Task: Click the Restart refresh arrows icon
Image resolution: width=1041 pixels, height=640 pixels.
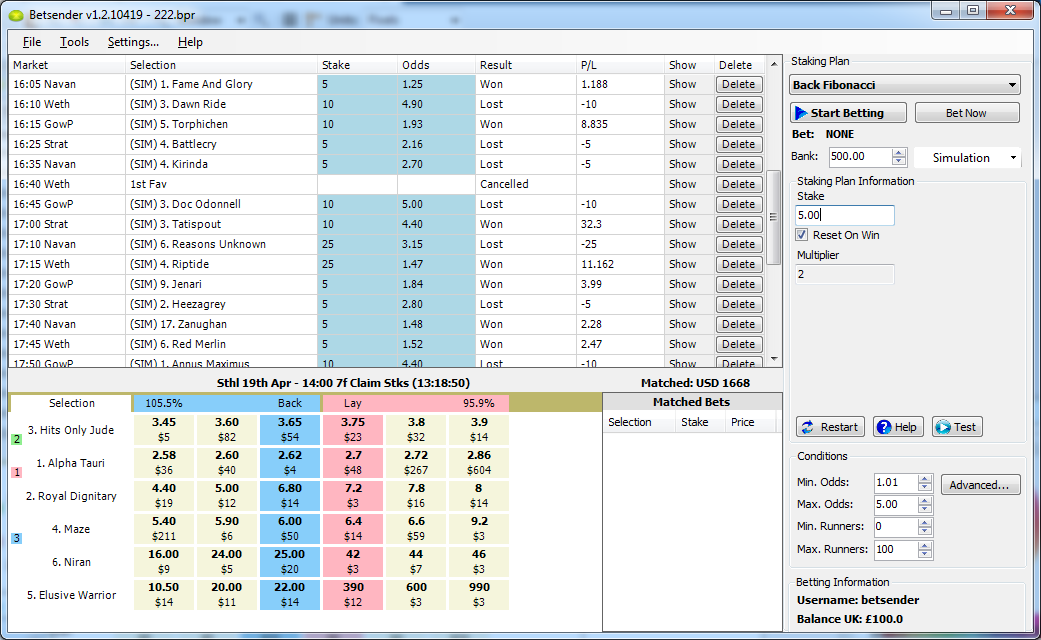Action: point(807,427)
